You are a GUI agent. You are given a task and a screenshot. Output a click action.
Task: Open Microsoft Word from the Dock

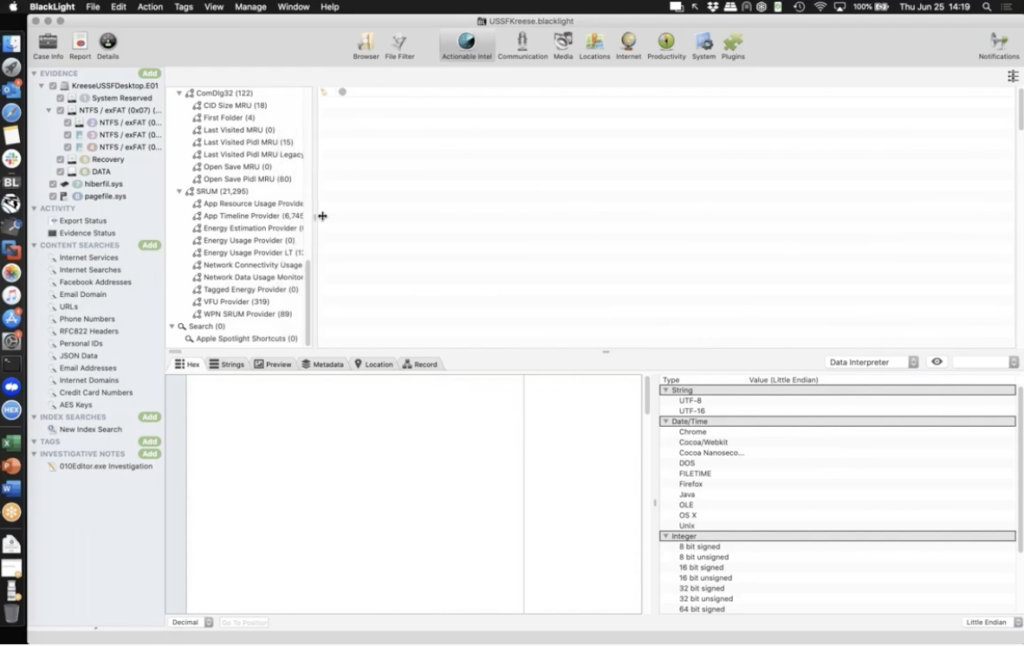(11, 489)
